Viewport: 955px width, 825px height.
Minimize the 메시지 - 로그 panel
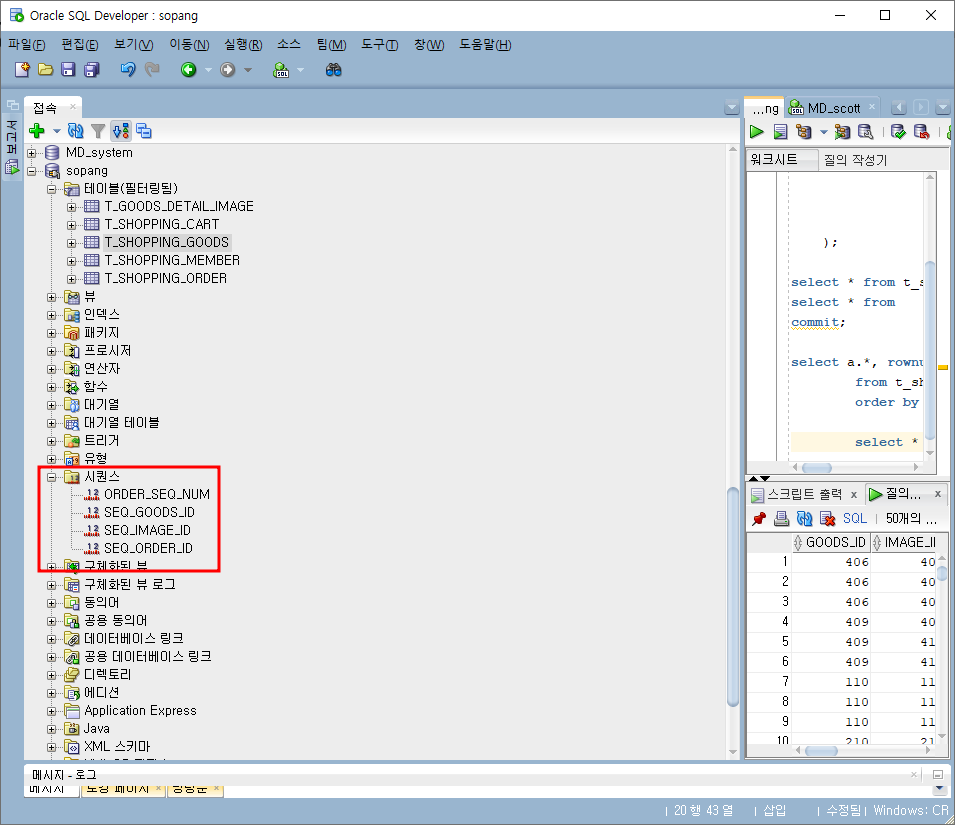[937, 774]
